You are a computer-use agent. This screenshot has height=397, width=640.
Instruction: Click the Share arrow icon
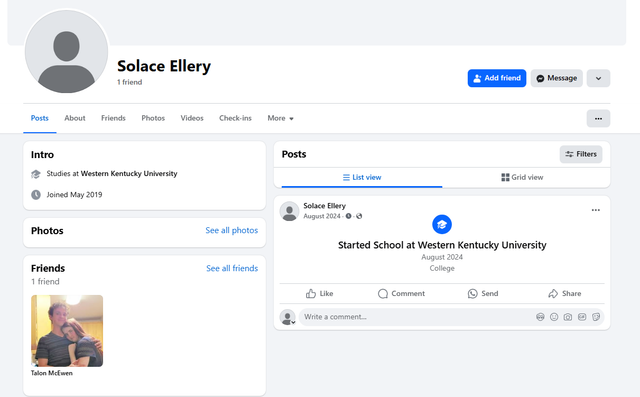point(553,294)
